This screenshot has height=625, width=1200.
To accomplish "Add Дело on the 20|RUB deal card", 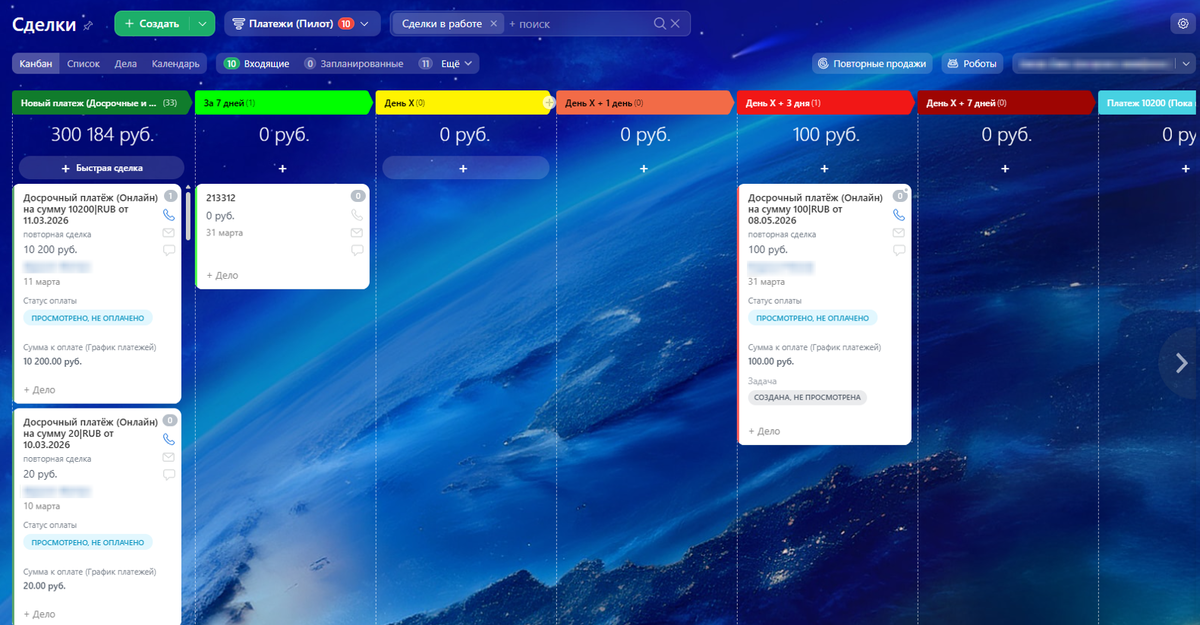I will tap(39, 614).
